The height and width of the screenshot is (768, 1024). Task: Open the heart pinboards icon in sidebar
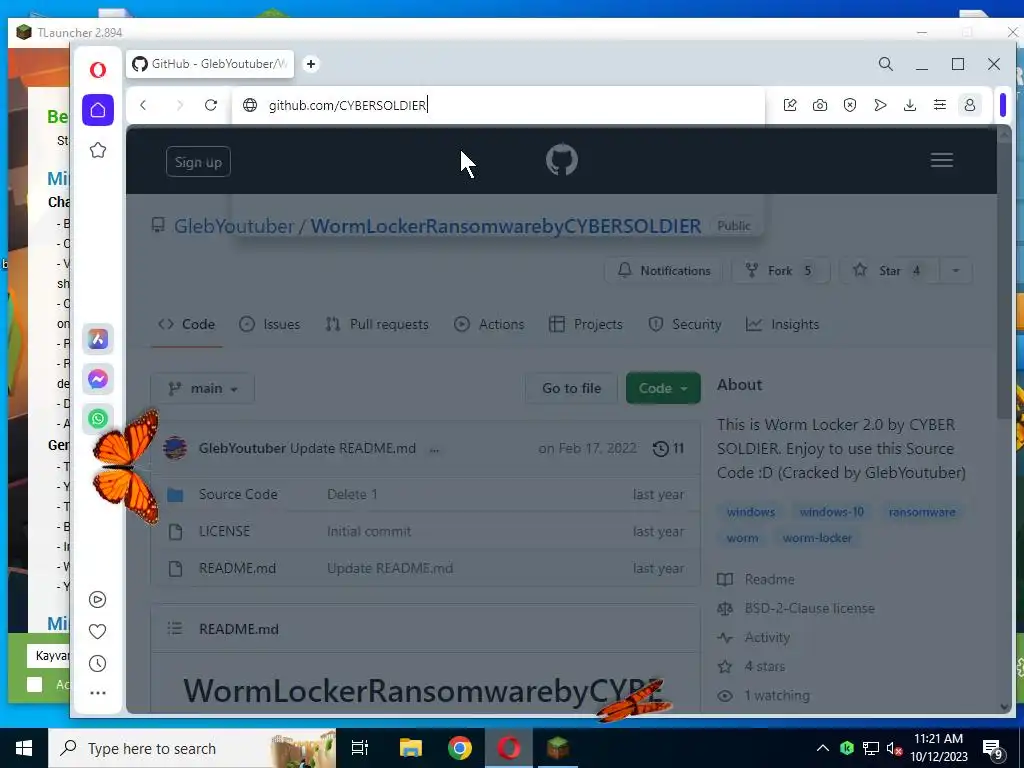point(97,632)
